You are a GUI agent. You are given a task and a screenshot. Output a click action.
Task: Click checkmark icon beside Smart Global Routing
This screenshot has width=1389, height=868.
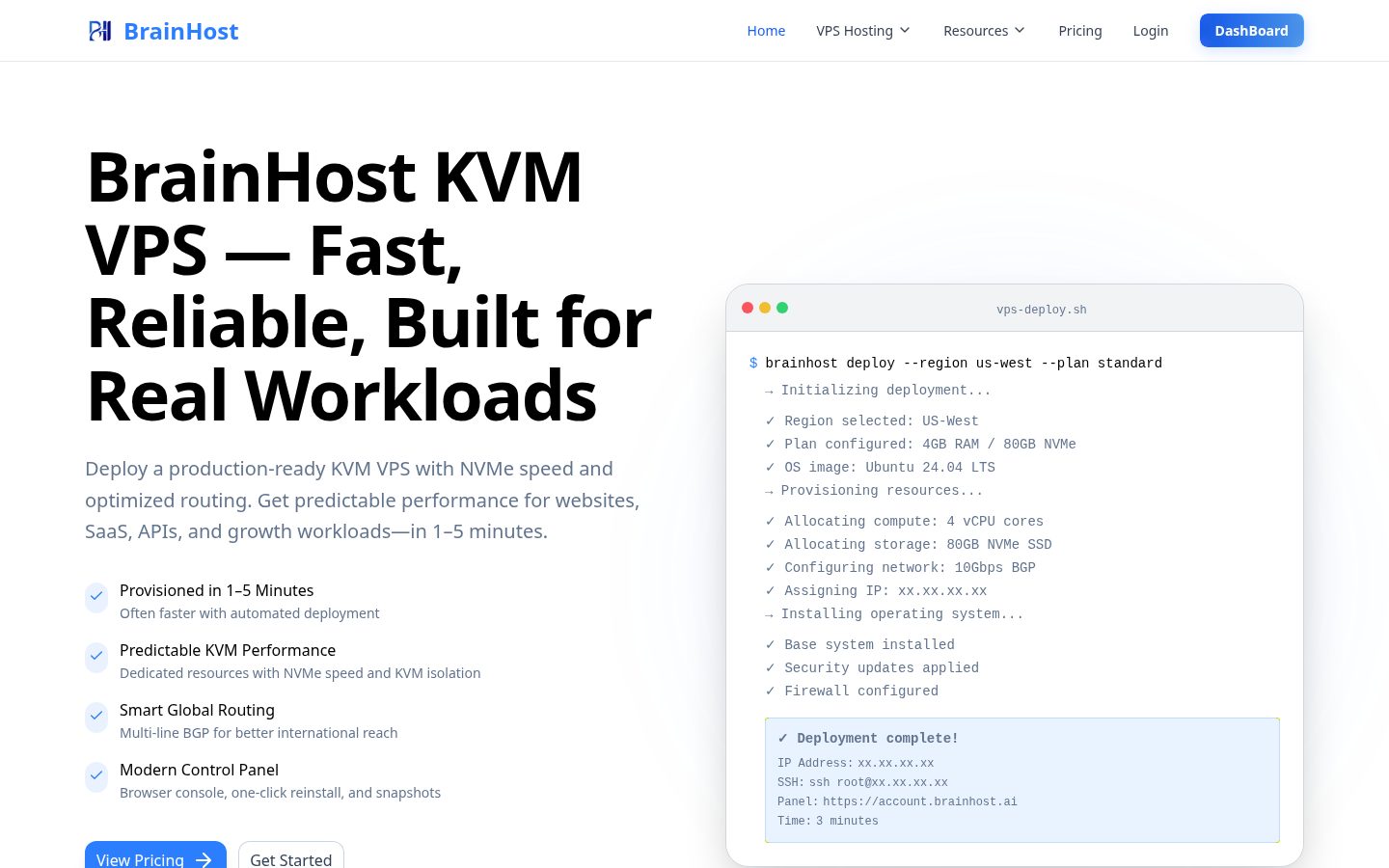[96, 716]
